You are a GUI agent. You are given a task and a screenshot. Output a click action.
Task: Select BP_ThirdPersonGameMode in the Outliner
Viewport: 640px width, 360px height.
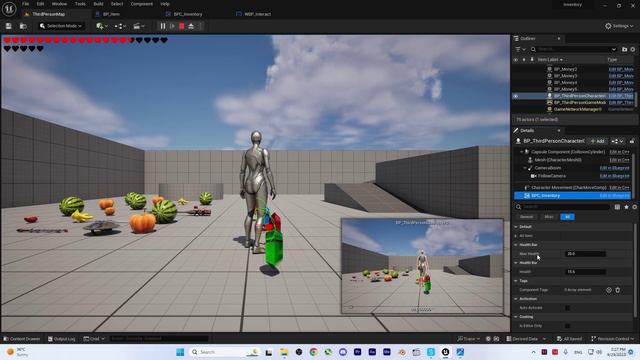(x=580, y=102)
